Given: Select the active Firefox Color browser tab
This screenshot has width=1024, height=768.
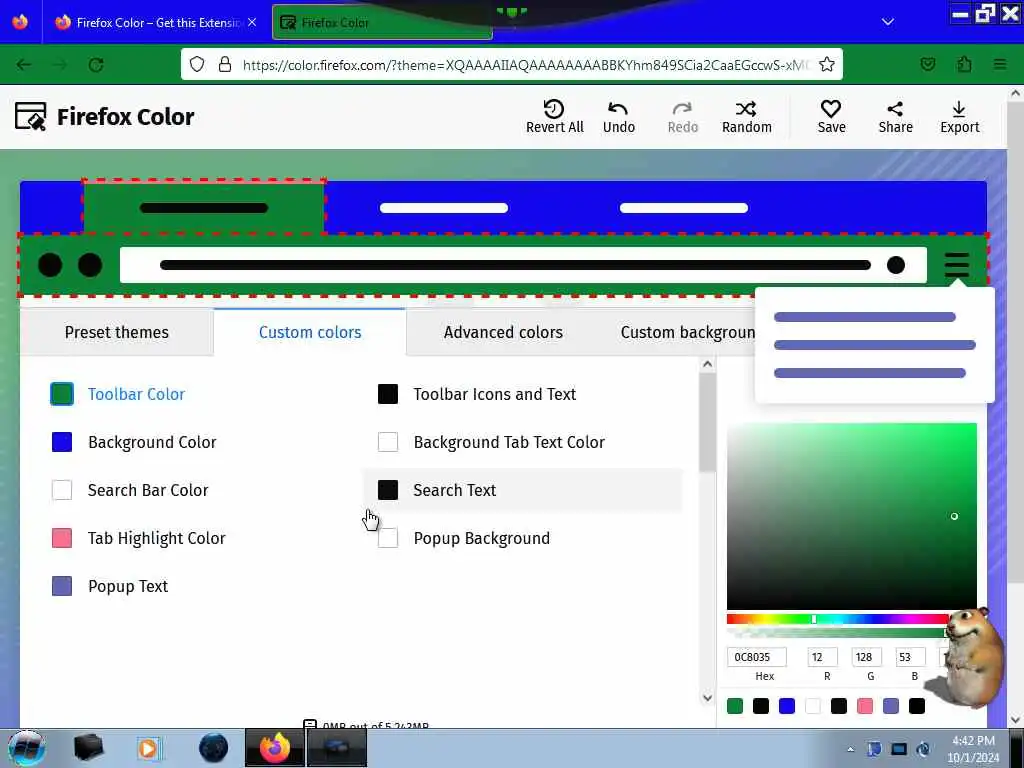Looking at the screenshot, I should tap(382, 23).
